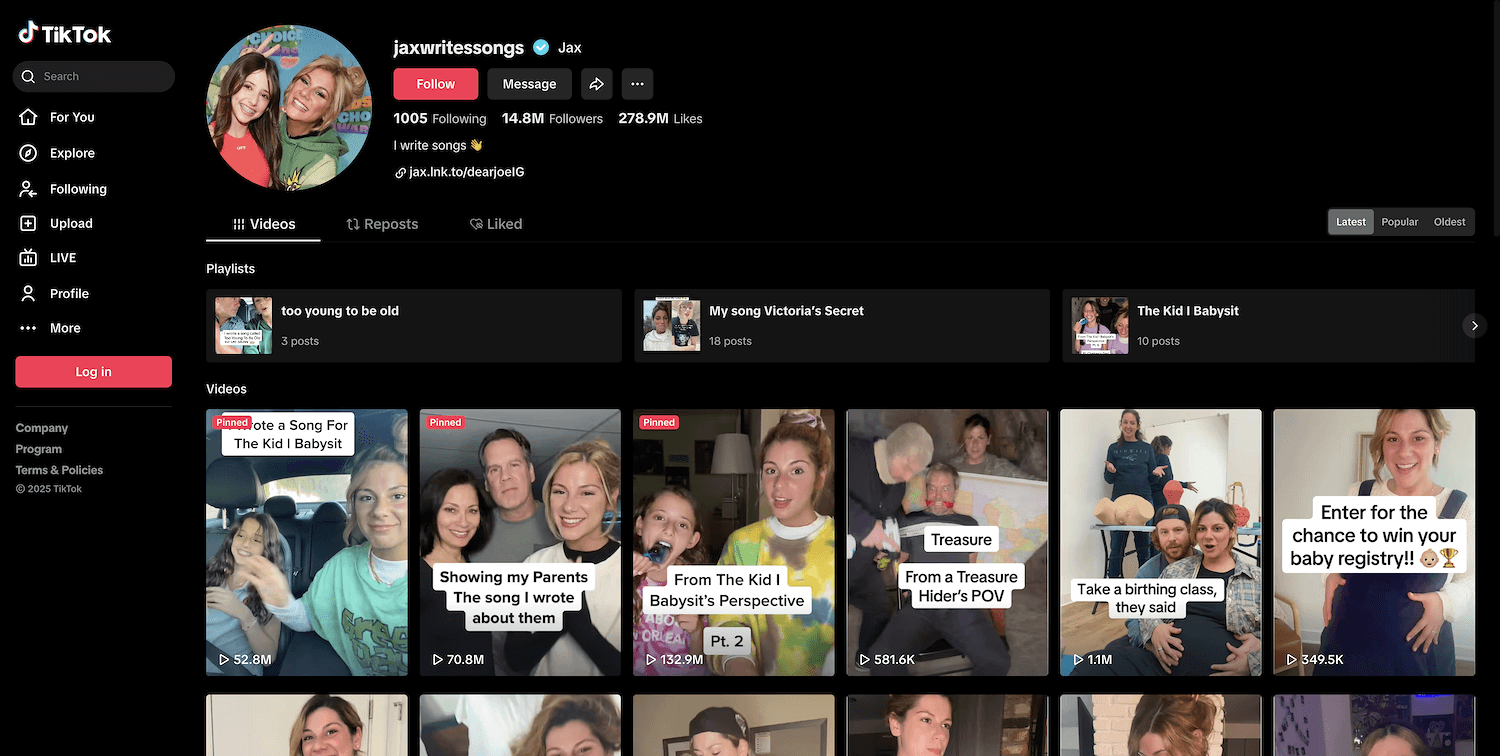1500x756 pixels.
Task: Switch to the Reposts tab
Action: pos(382,224)
